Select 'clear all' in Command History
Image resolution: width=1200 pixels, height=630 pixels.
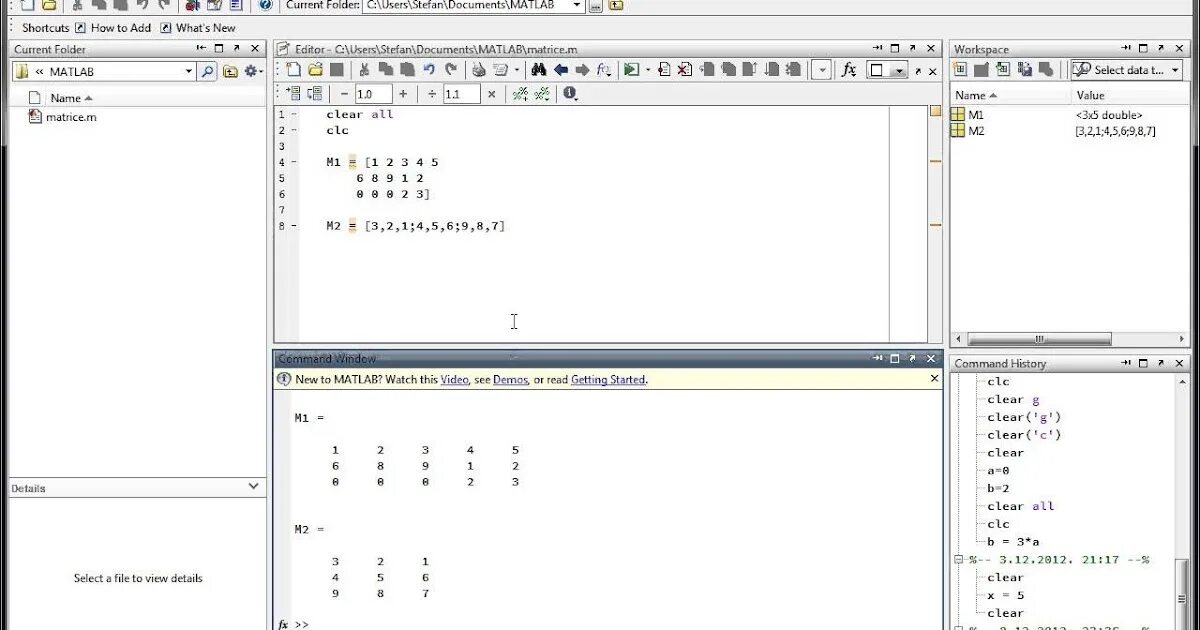point(1021,506)
